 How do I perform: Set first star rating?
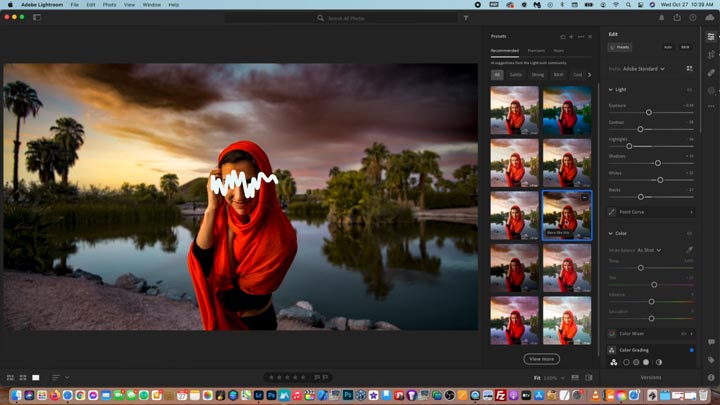coord(271,377)
